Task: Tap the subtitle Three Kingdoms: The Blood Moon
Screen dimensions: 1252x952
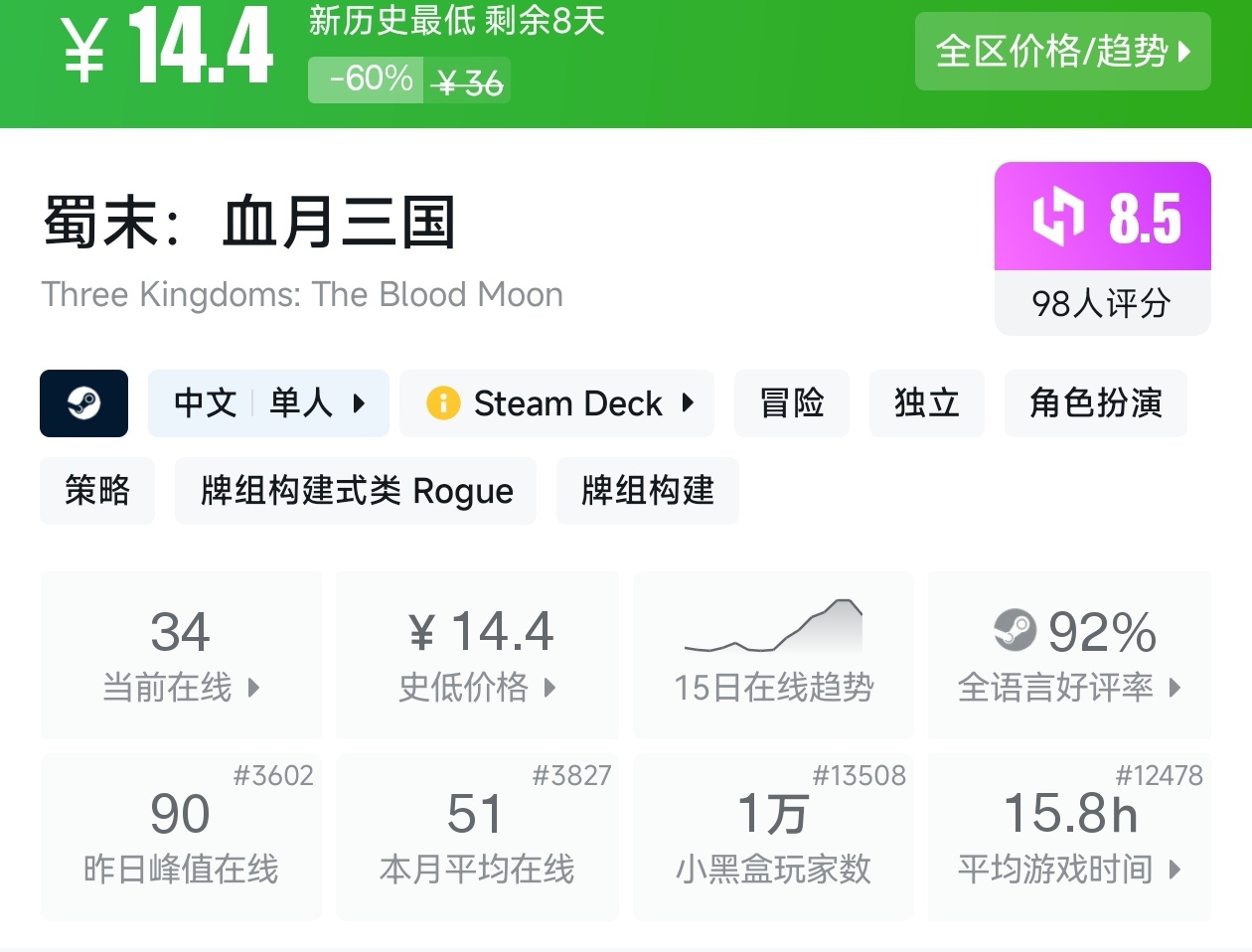Action: click(x=302, y=295)
